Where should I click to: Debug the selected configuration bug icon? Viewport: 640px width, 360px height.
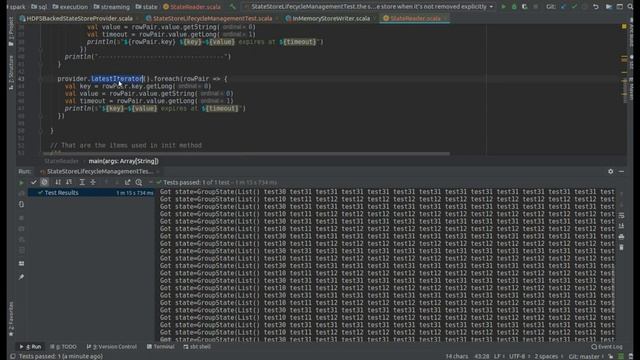click(514, 7)
